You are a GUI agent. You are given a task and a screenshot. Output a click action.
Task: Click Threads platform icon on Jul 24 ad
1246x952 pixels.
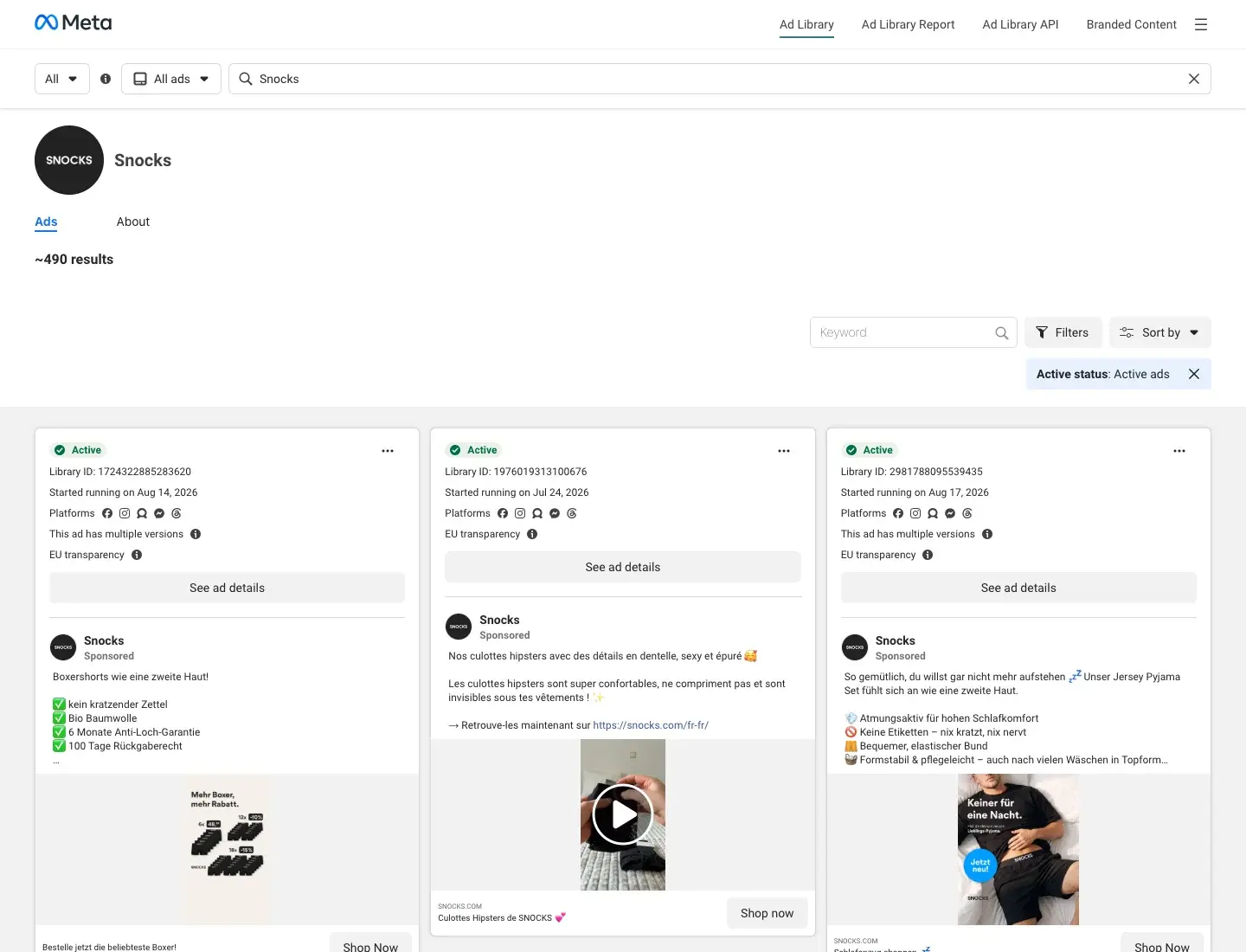click(572, 513)
